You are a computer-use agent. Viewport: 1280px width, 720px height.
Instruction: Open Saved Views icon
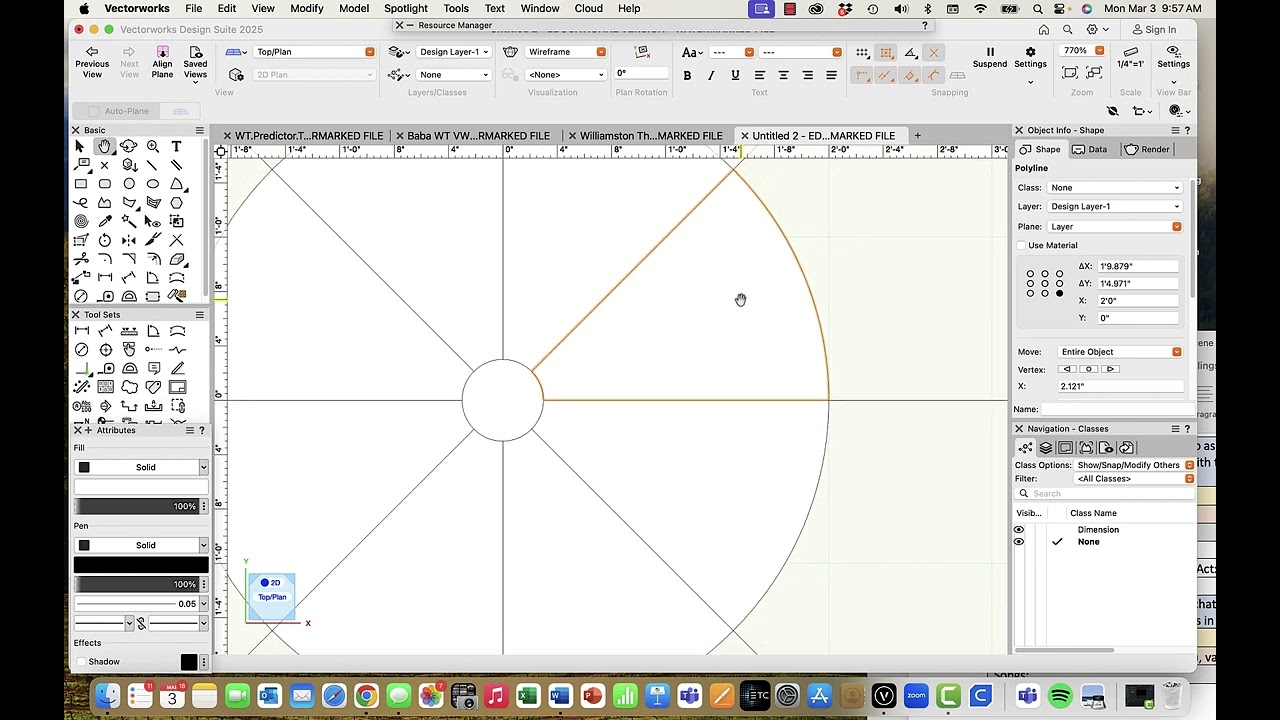click(195, 52)
